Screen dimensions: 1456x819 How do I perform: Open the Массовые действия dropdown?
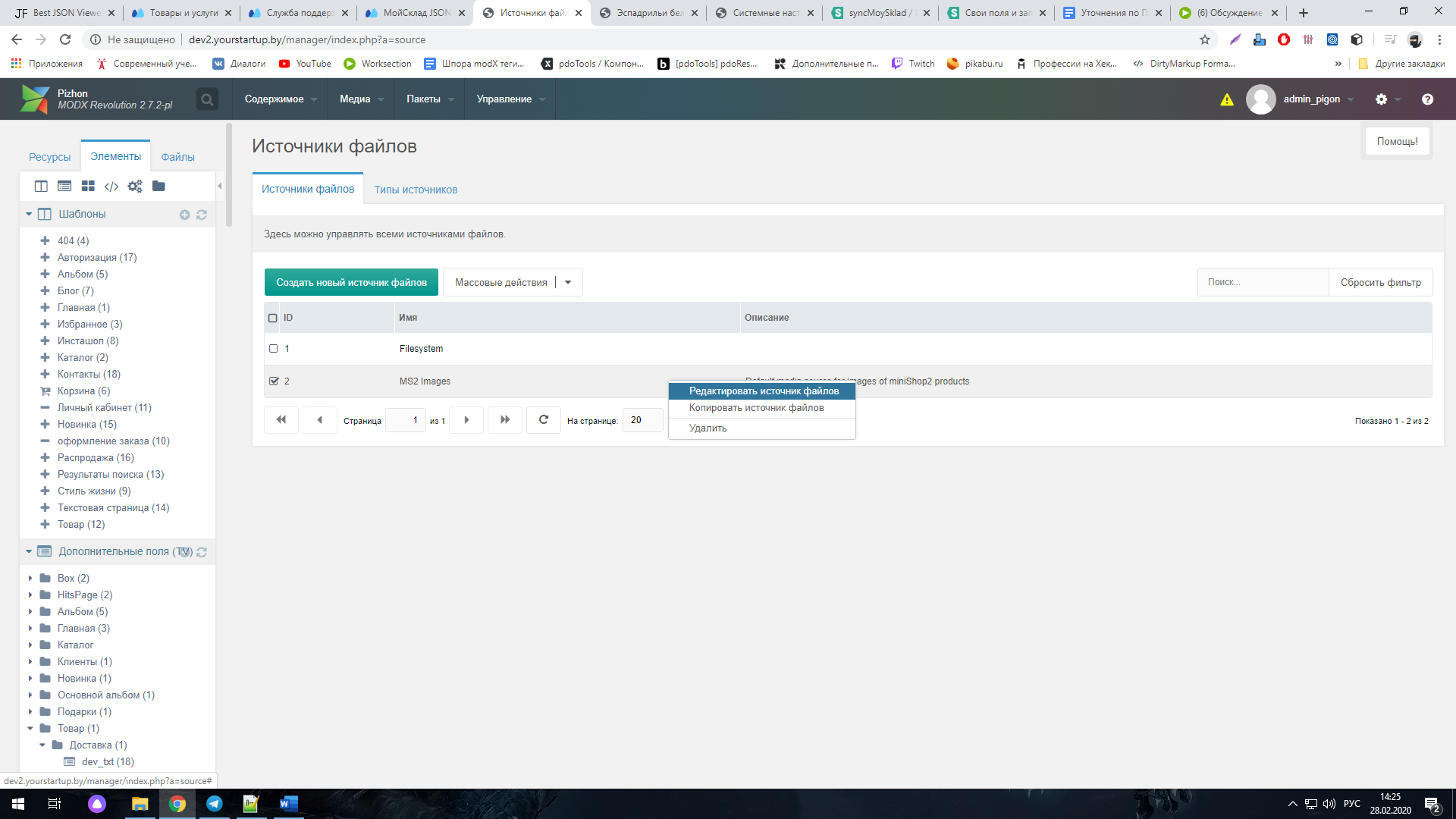coord(568,282)
